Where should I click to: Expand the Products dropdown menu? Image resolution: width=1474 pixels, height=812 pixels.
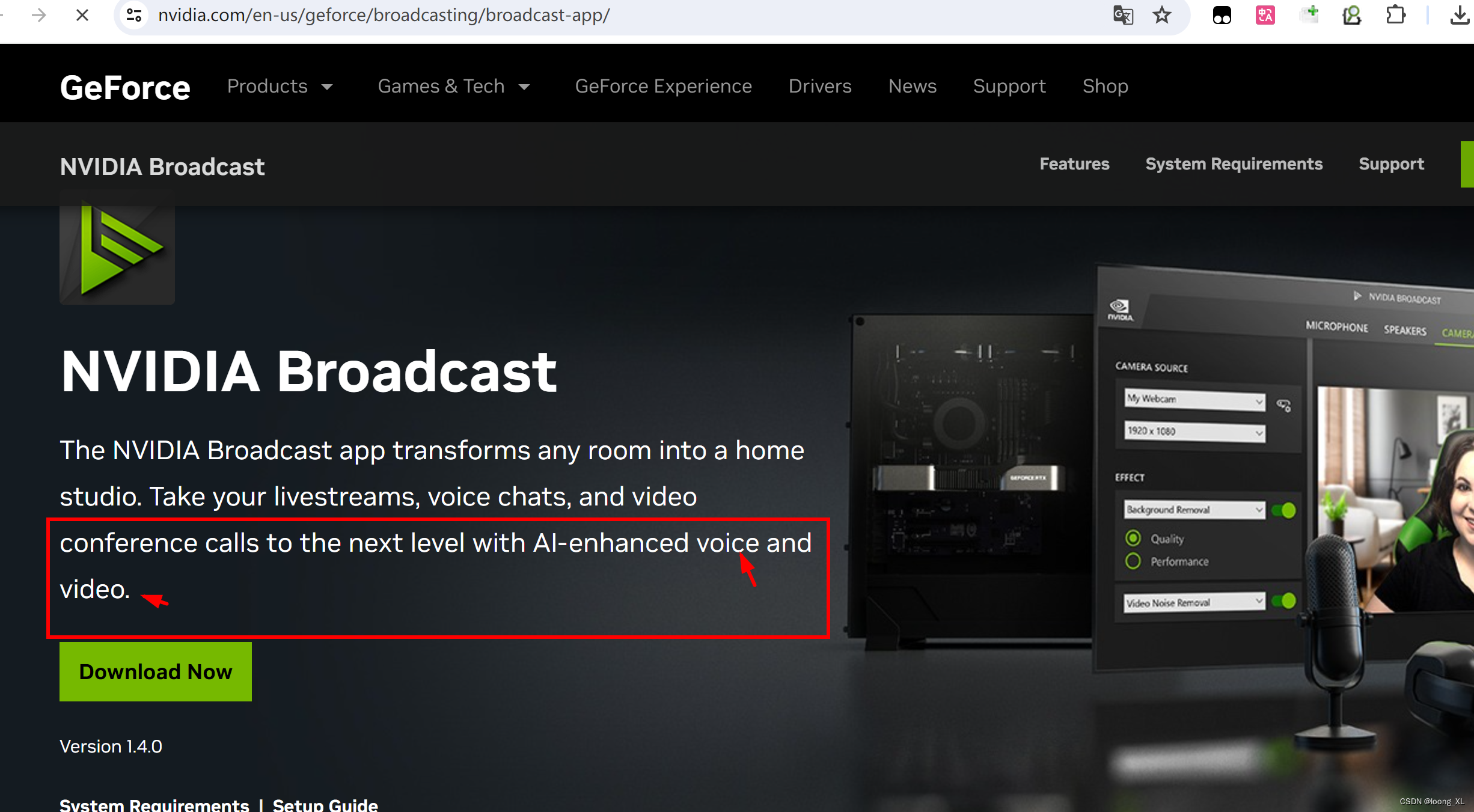tap(280, 87)
